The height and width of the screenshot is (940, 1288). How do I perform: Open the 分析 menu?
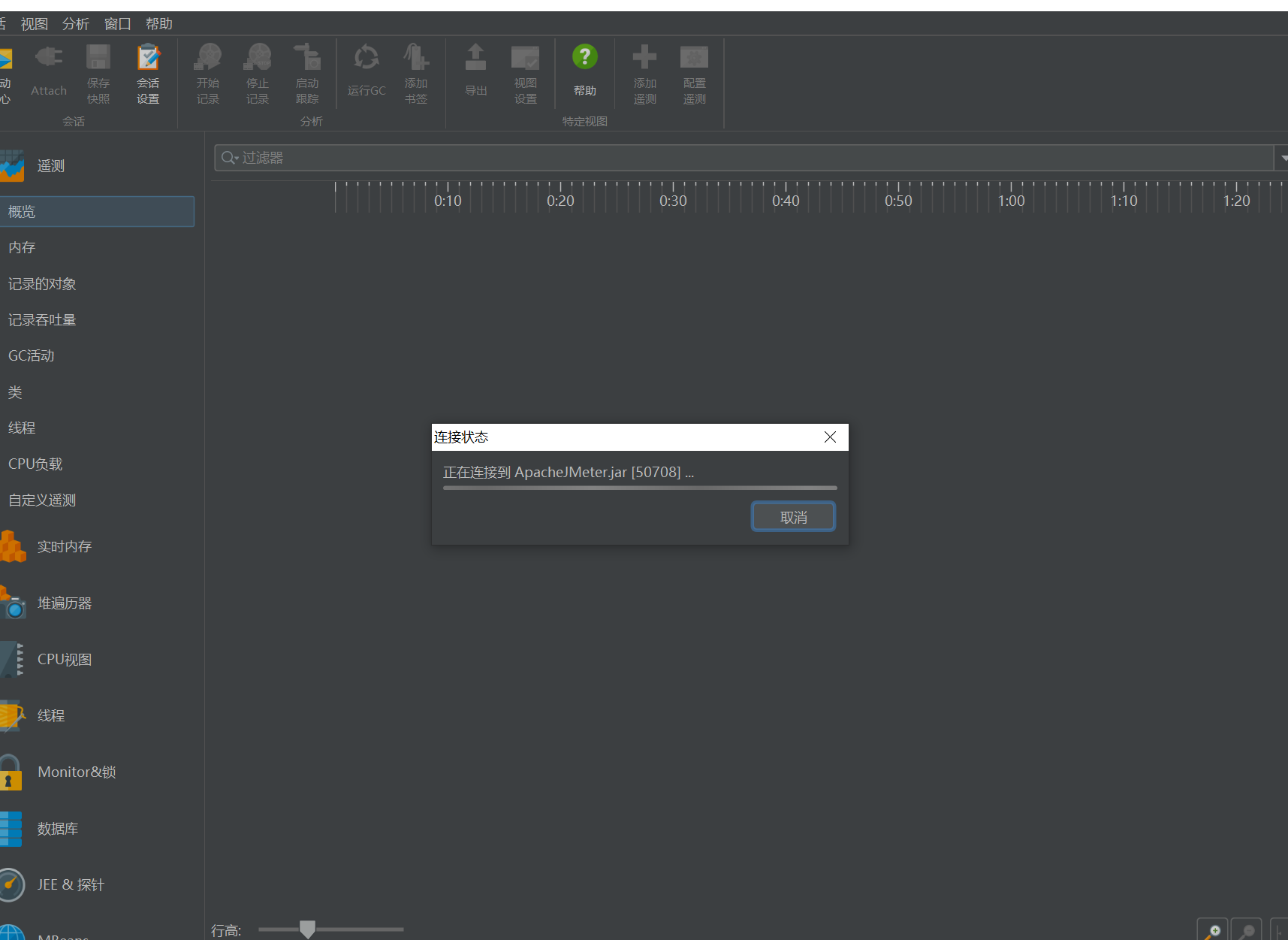(x=76, y=24)
